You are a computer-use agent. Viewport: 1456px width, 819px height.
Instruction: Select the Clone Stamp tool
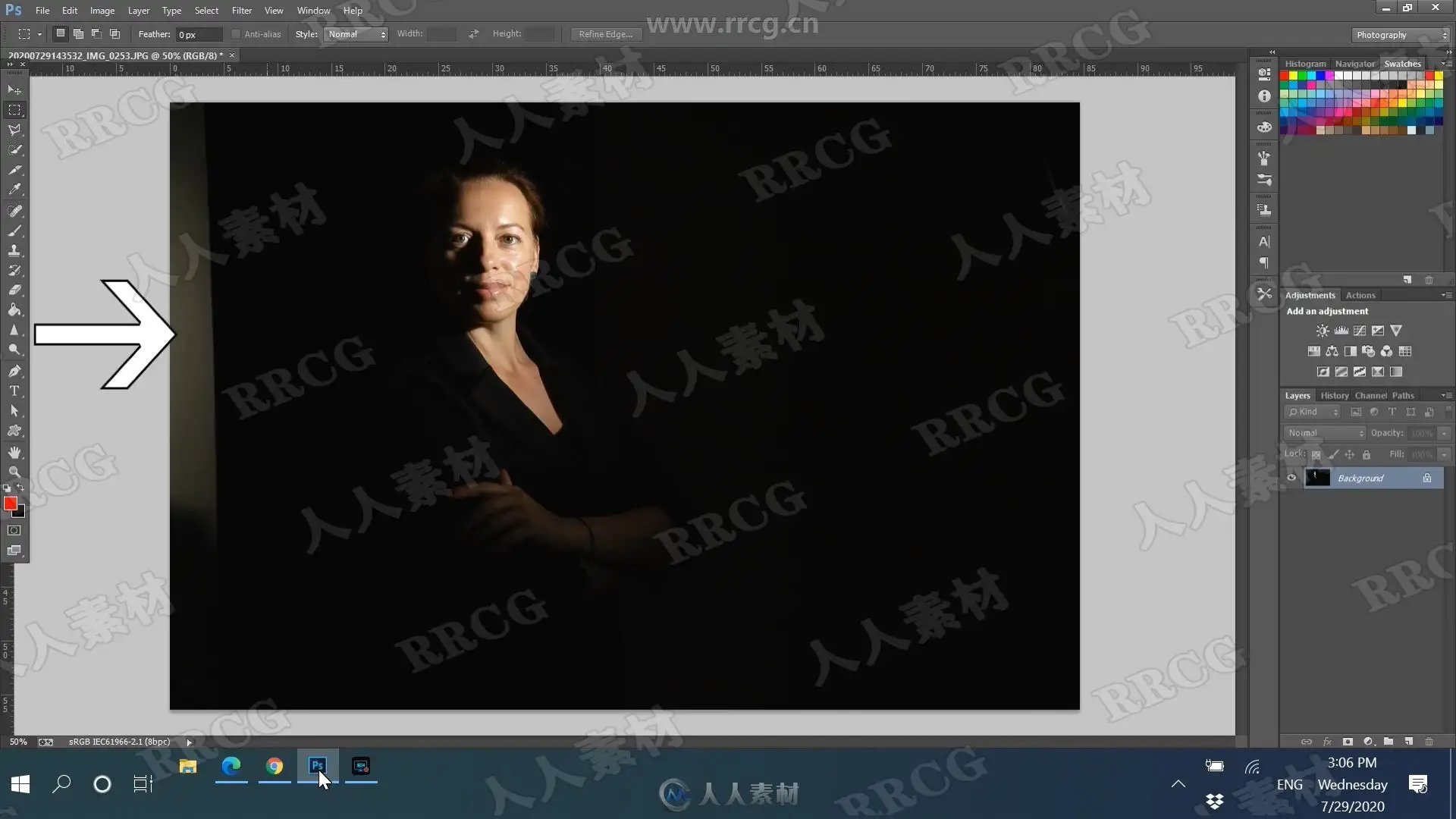(14, 250)
